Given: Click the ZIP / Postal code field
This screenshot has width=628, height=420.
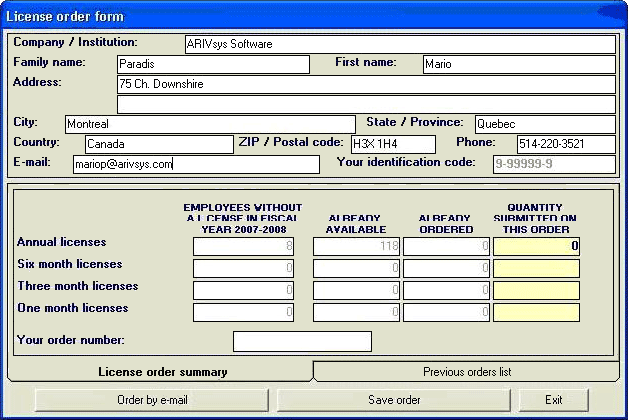Looking at the screenshot, I should pyautogui.click(x=393, y=144).
